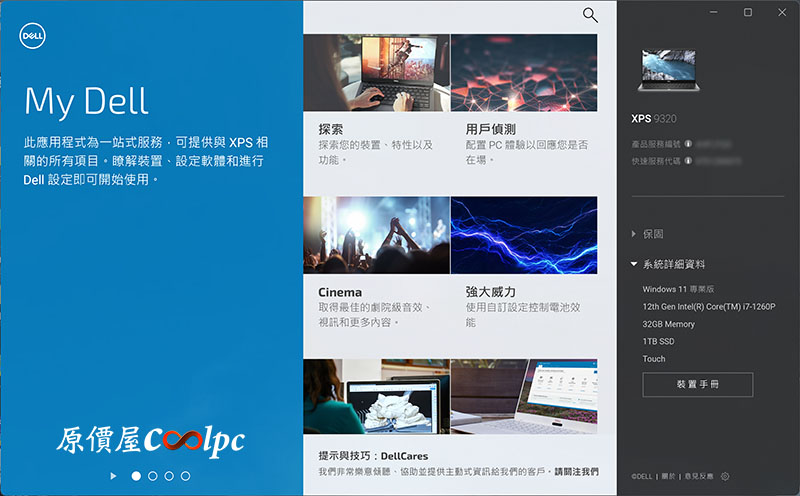Screen dimensions: 800x496
Task: Select the first carousel page dot
Action: [x=136, y=476]
